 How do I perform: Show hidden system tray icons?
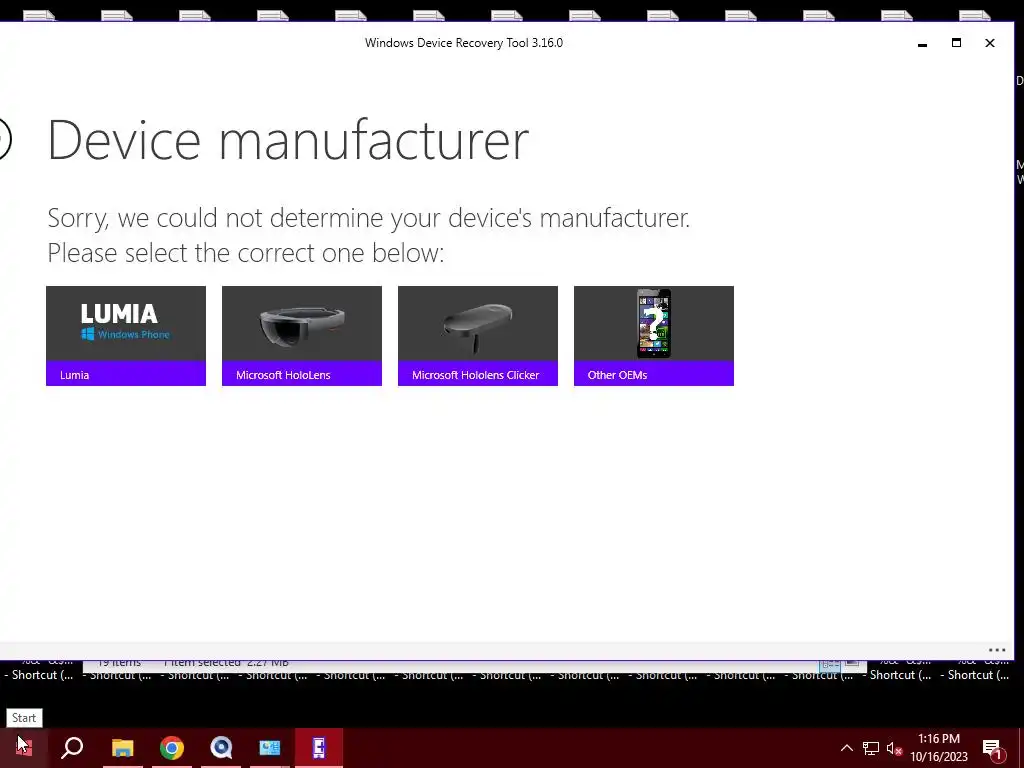tap(846, 748)
